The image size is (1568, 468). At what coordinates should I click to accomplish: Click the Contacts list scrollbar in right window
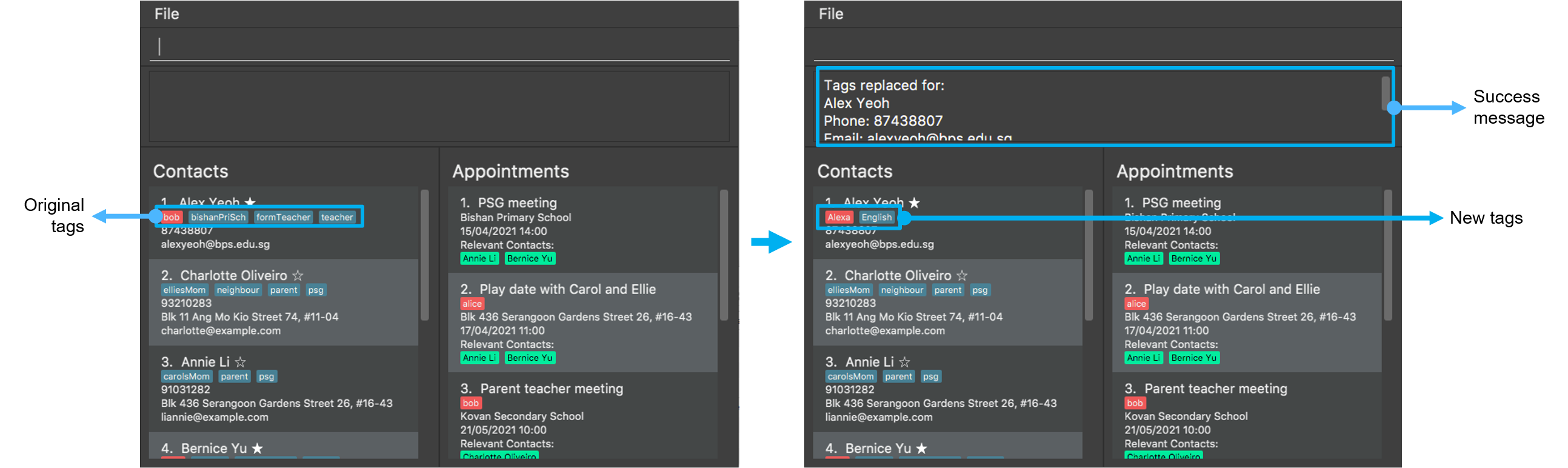pos(1089,255)
